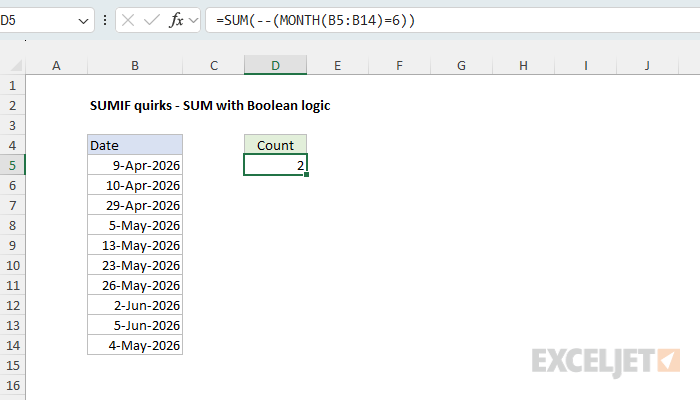Image resolution: width=700 pixels, height=400 pixels.
Task: Select cell with 4-May-2026
Action: 135,346
